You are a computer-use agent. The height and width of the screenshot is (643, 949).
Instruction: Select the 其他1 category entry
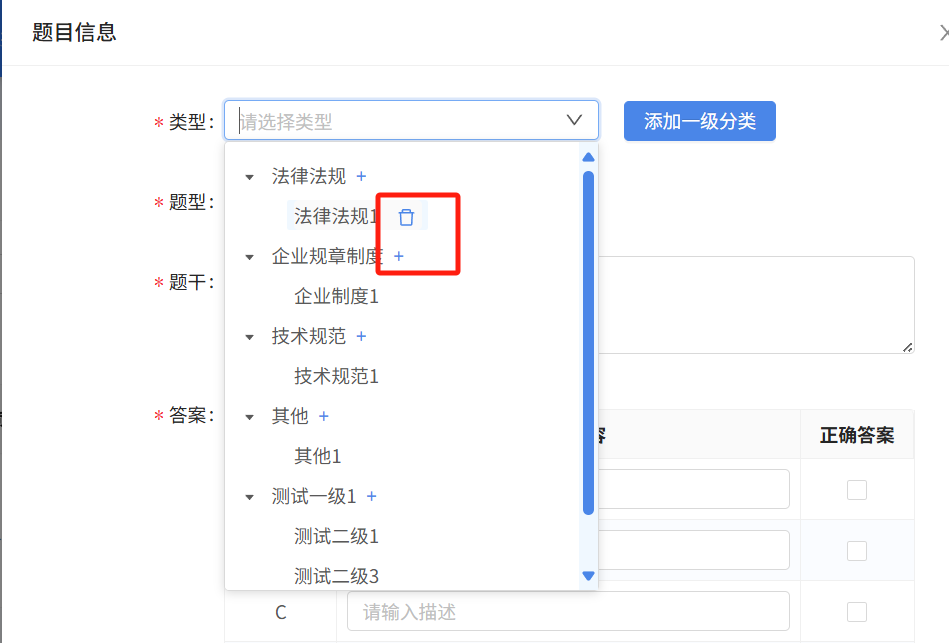pyautogui.click(x=318, y=457)
